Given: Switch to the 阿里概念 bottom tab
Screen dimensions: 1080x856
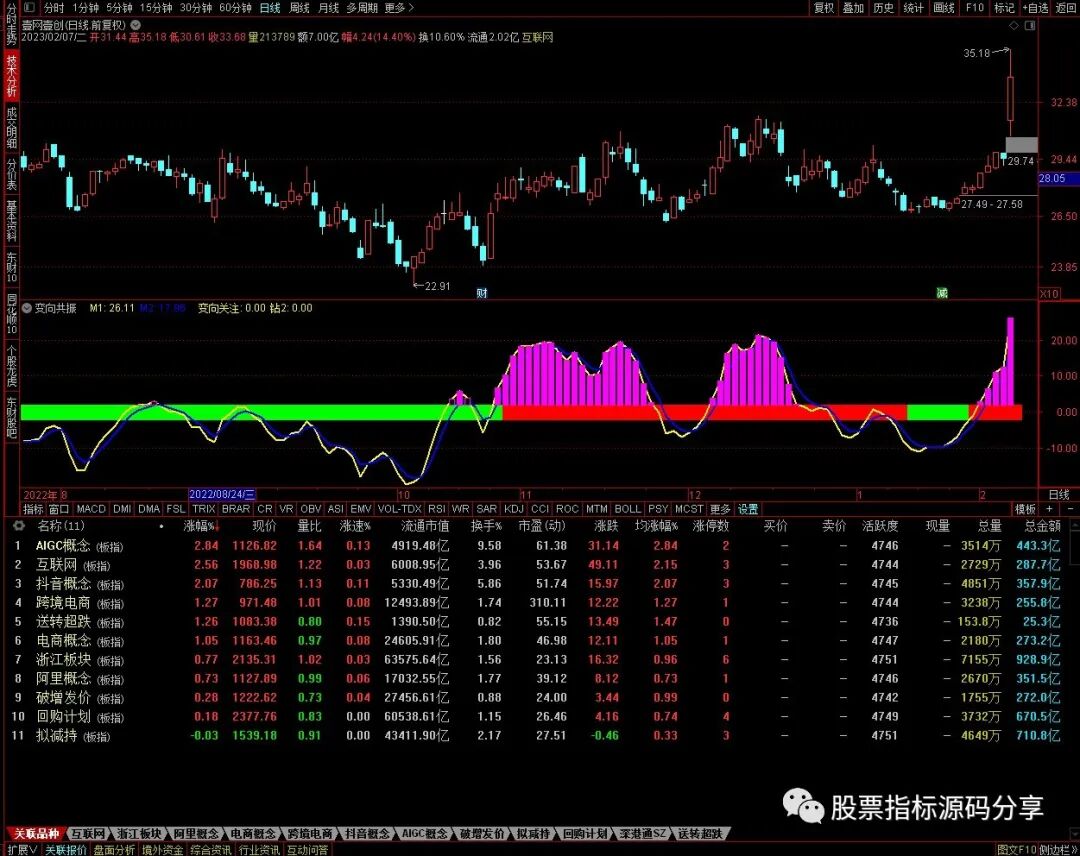Looking at the screenshot, I should (196, 833).
